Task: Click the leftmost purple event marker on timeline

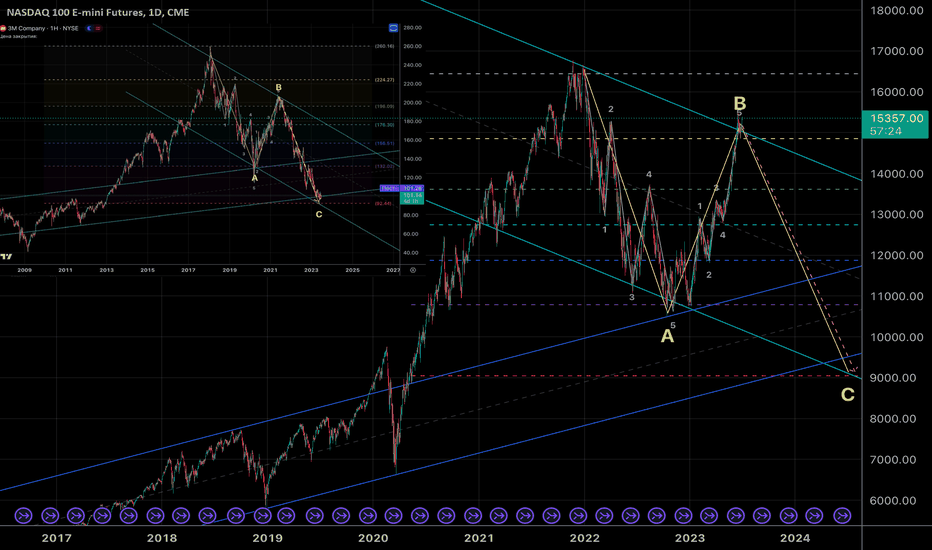Action: click(23, 516)
